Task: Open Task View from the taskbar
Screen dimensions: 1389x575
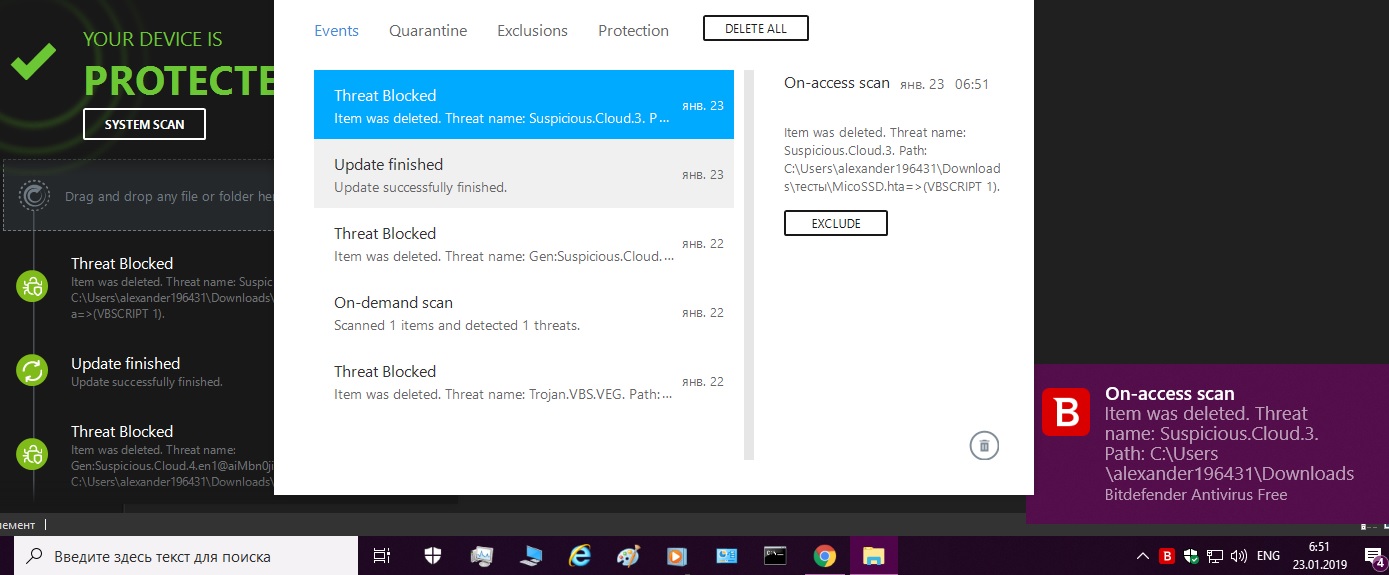Action: [381, 556]
